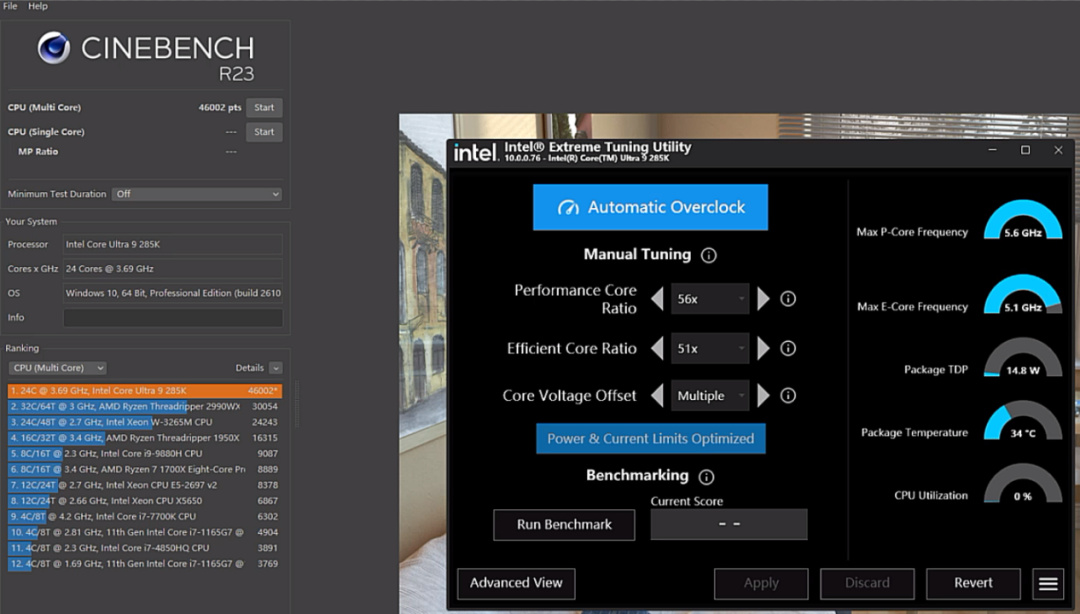The image size is (1080, 614).
Task: Increase Efficient Core Ratio with right arrow
Action: point(763,348)
